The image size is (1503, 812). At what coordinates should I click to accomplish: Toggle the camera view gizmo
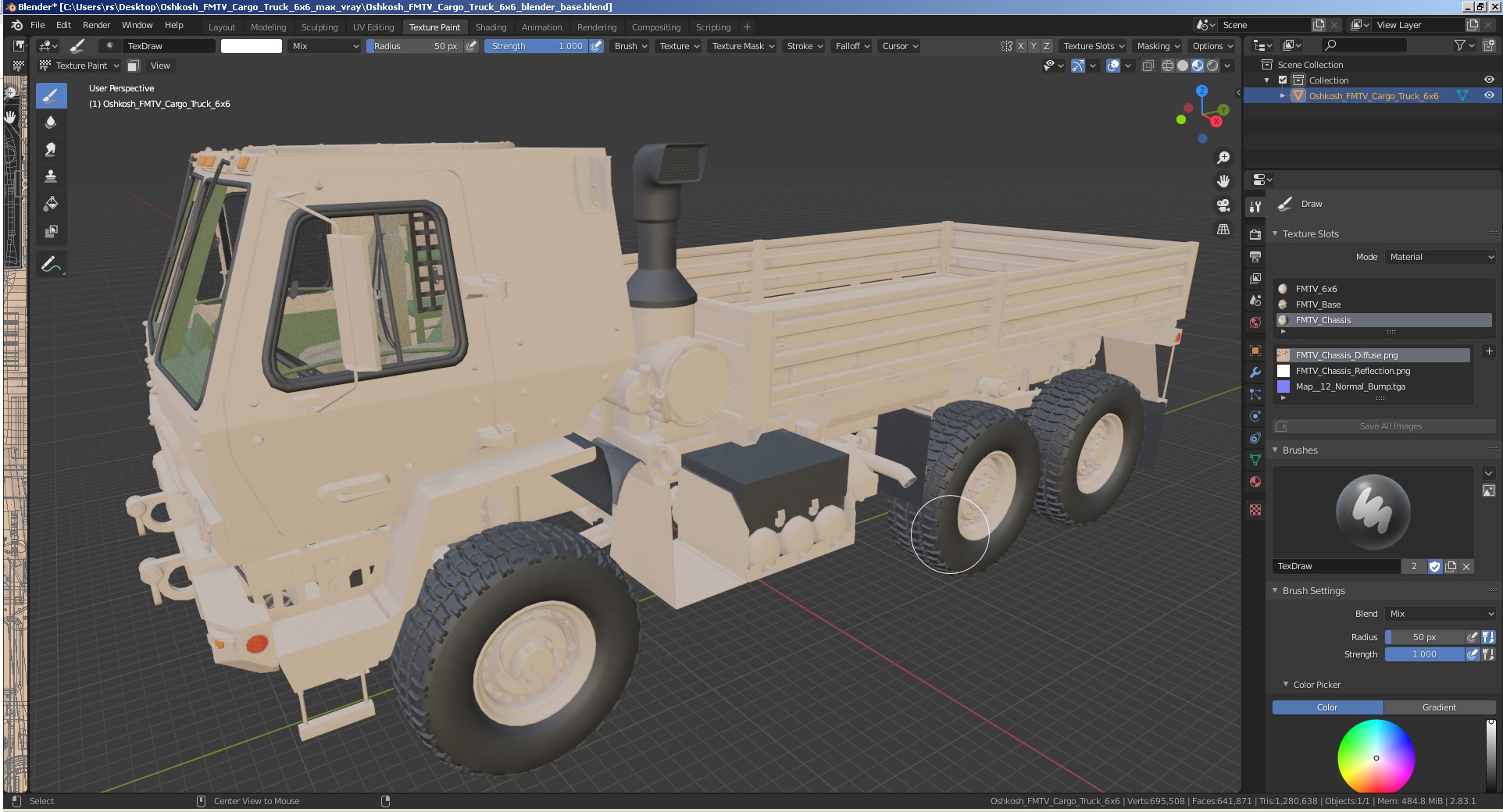click(x=1223, y=205)
